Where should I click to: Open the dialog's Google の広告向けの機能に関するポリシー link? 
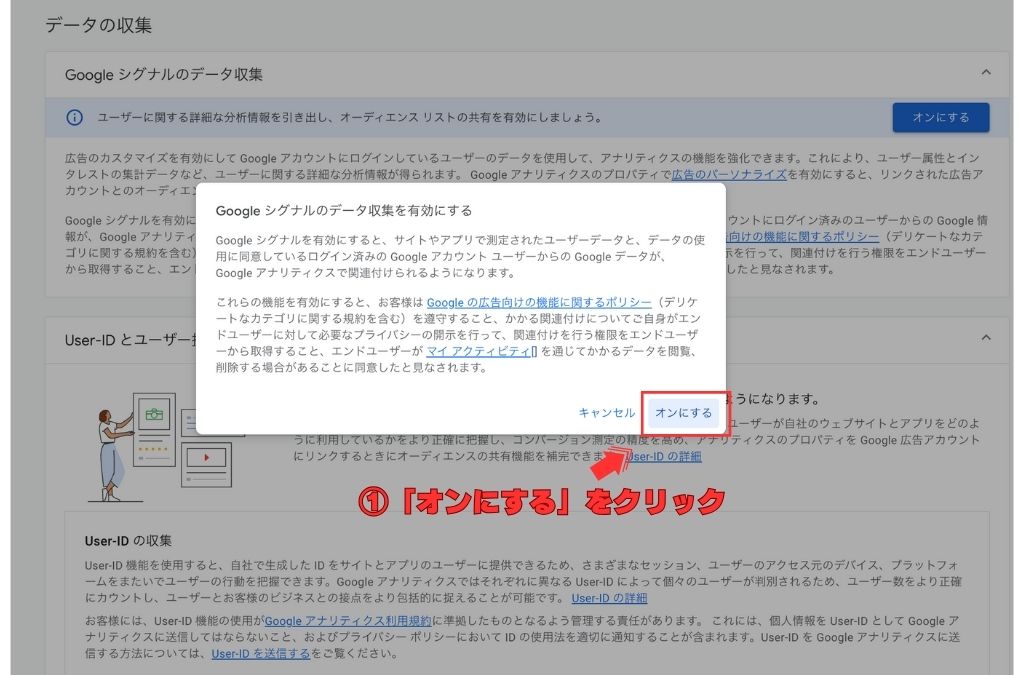pos(539,302)
